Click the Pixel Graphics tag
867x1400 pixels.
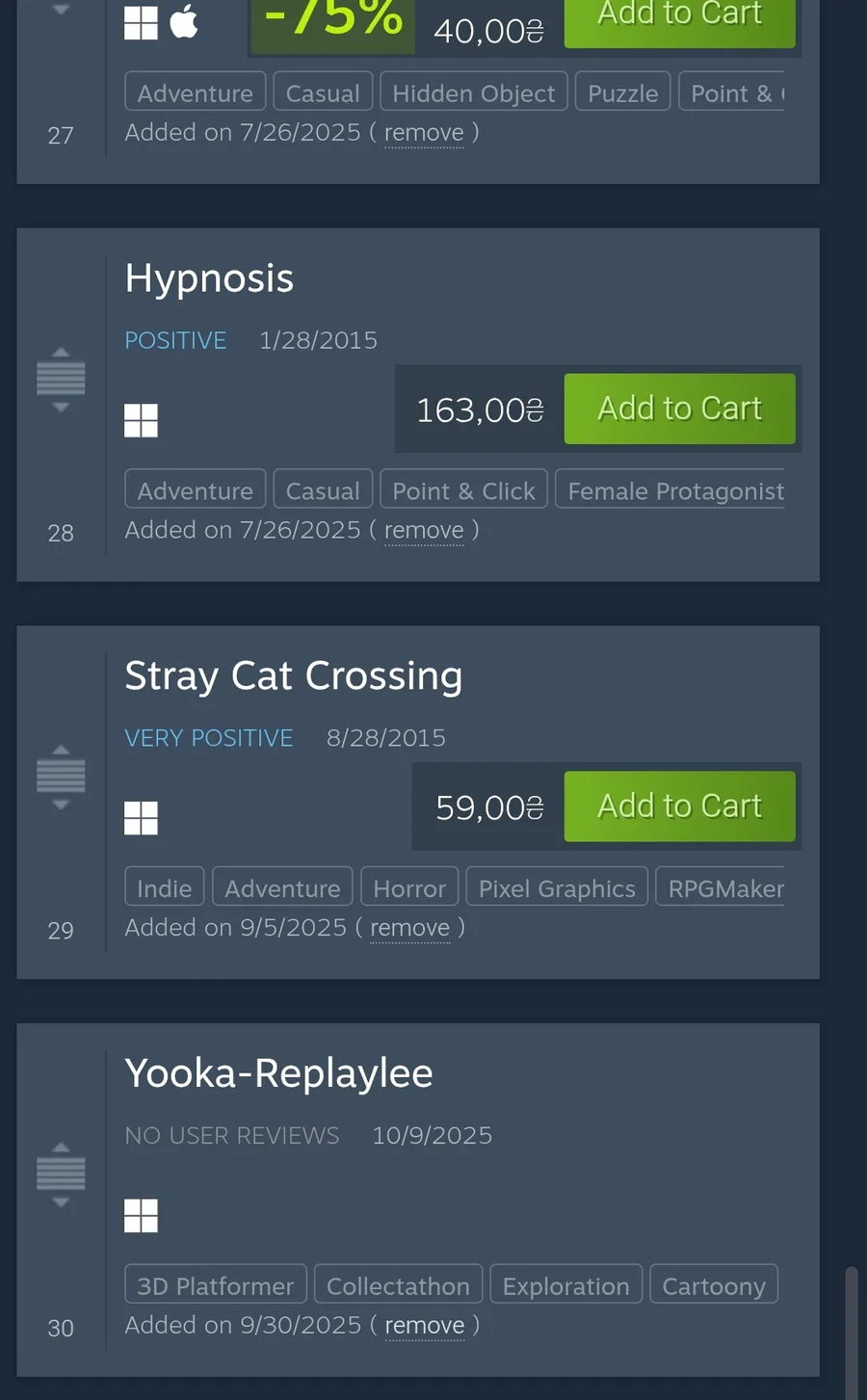[557, 888]
